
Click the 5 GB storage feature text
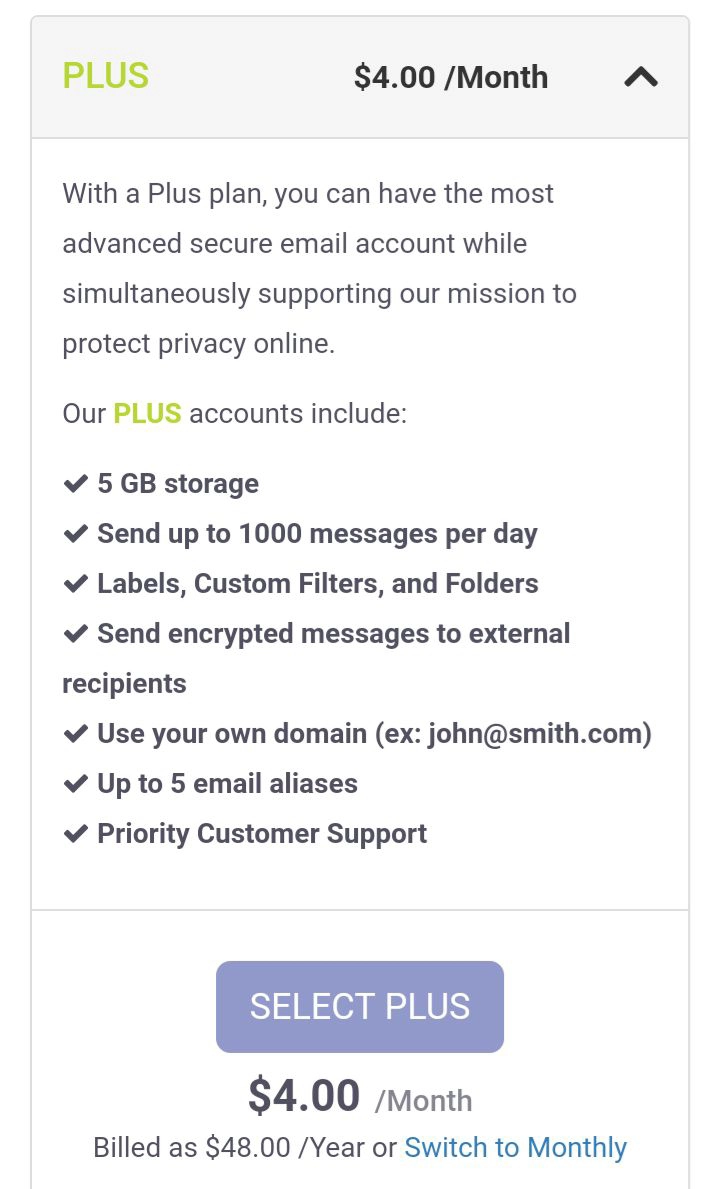(178, 484)
